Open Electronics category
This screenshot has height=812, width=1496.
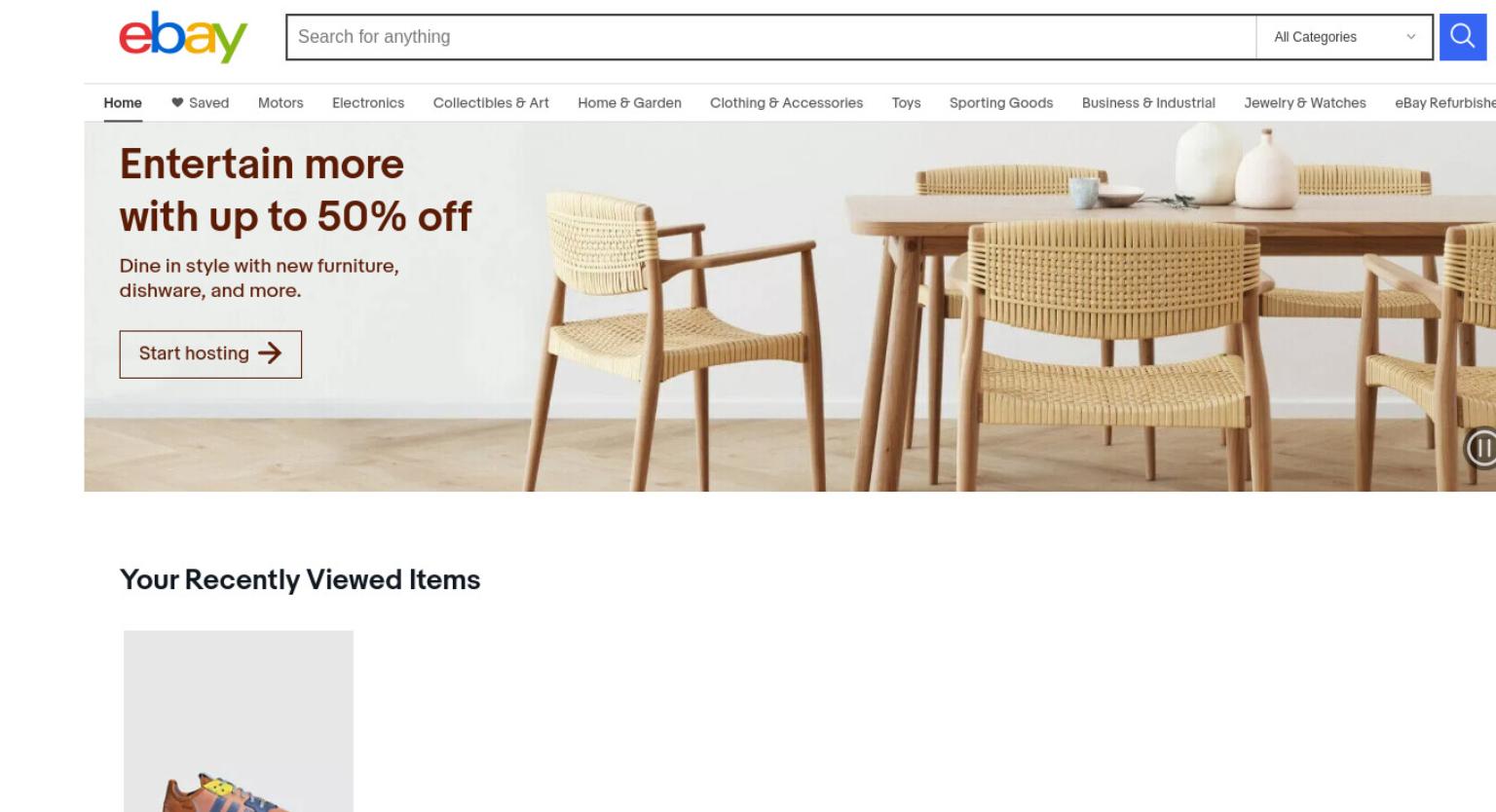368,103
